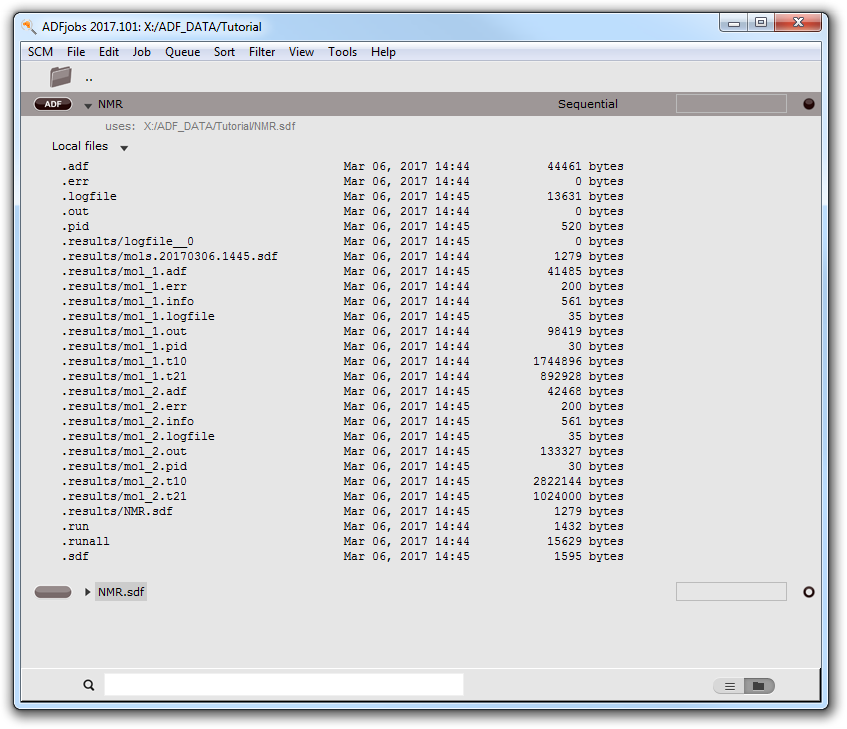The image size is (847, 729).
Task: Open .results/mol_2.pid file
Action: (124, 467)
